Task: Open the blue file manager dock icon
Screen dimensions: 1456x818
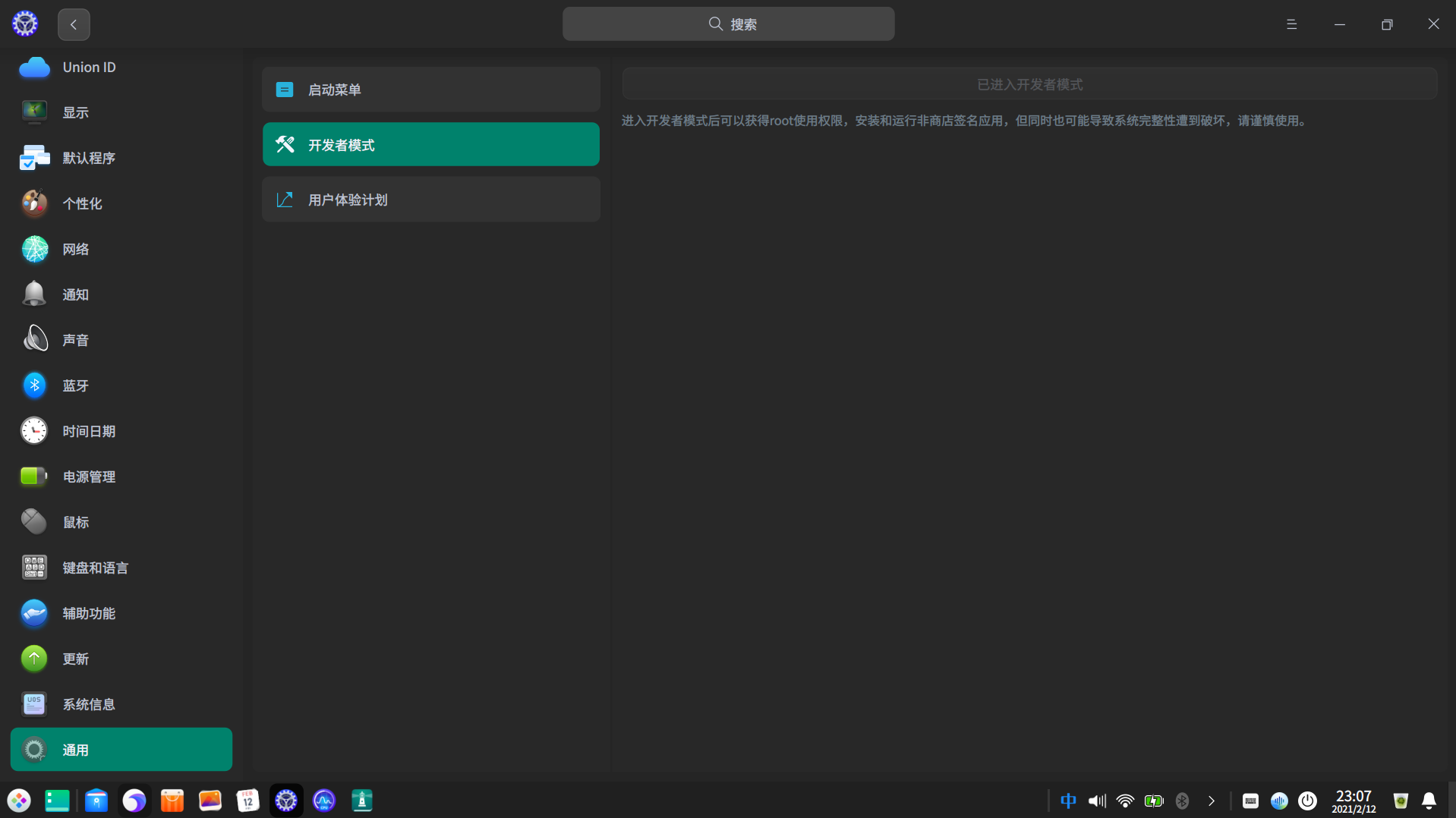Action: pos(96,801)
